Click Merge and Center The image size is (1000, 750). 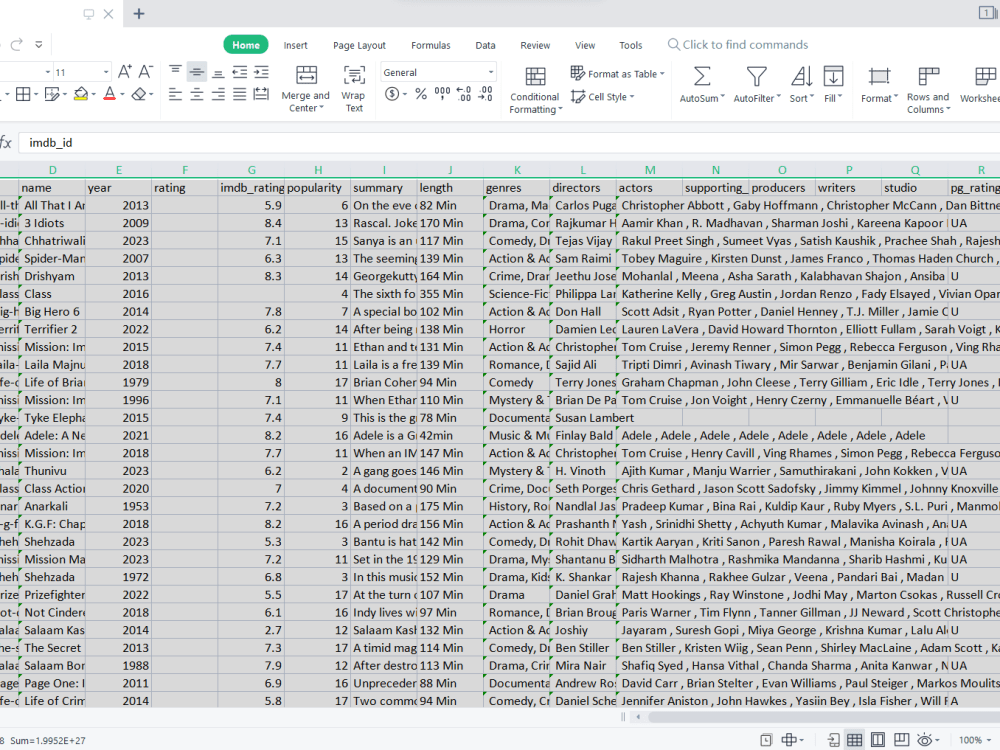click(x=306, y=89)
